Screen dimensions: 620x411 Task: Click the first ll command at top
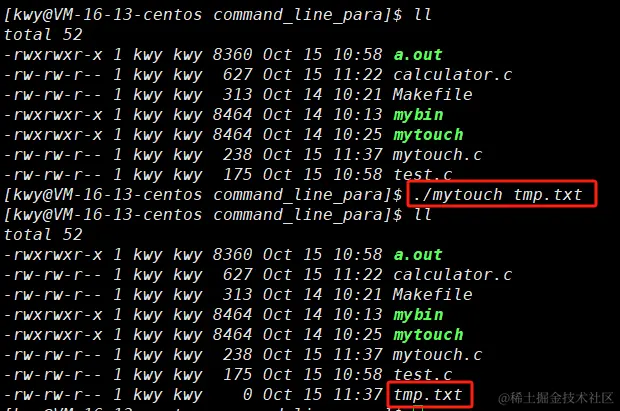423,15
